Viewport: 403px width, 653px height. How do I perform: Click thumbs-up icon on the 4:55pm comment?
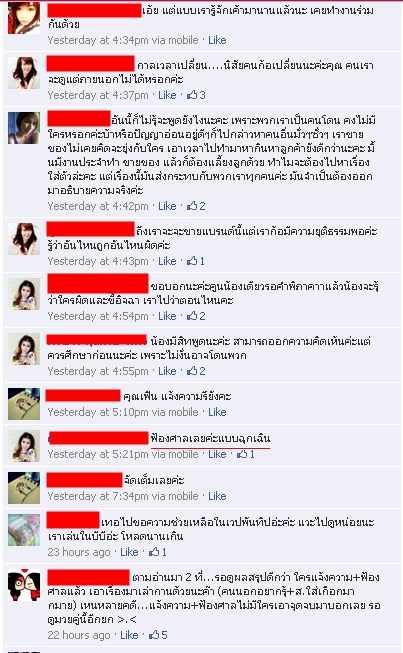(x=192, y=371)
